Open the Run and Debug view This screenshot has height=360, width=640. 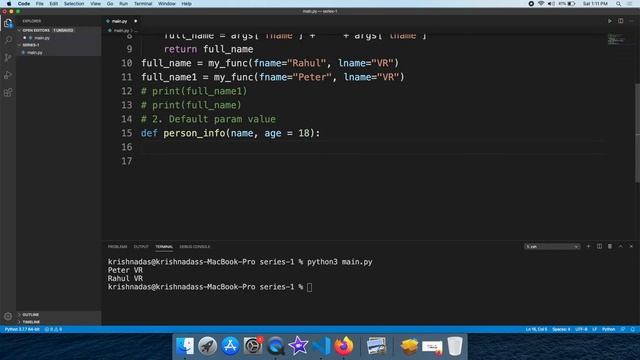click(x=8, y=75)
